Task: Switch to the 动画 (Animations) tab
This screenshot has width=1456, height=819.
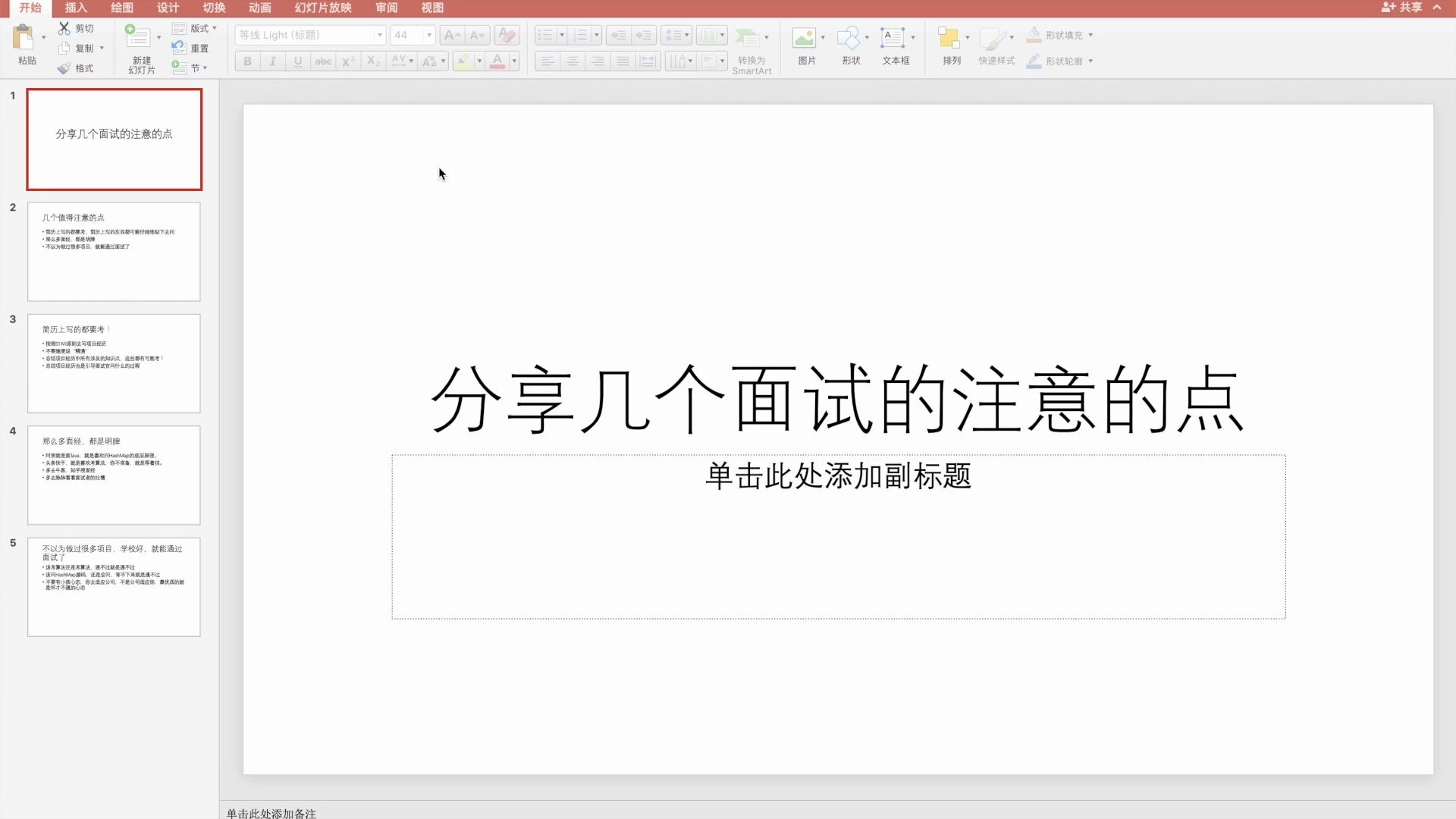Action: point(260,8)
